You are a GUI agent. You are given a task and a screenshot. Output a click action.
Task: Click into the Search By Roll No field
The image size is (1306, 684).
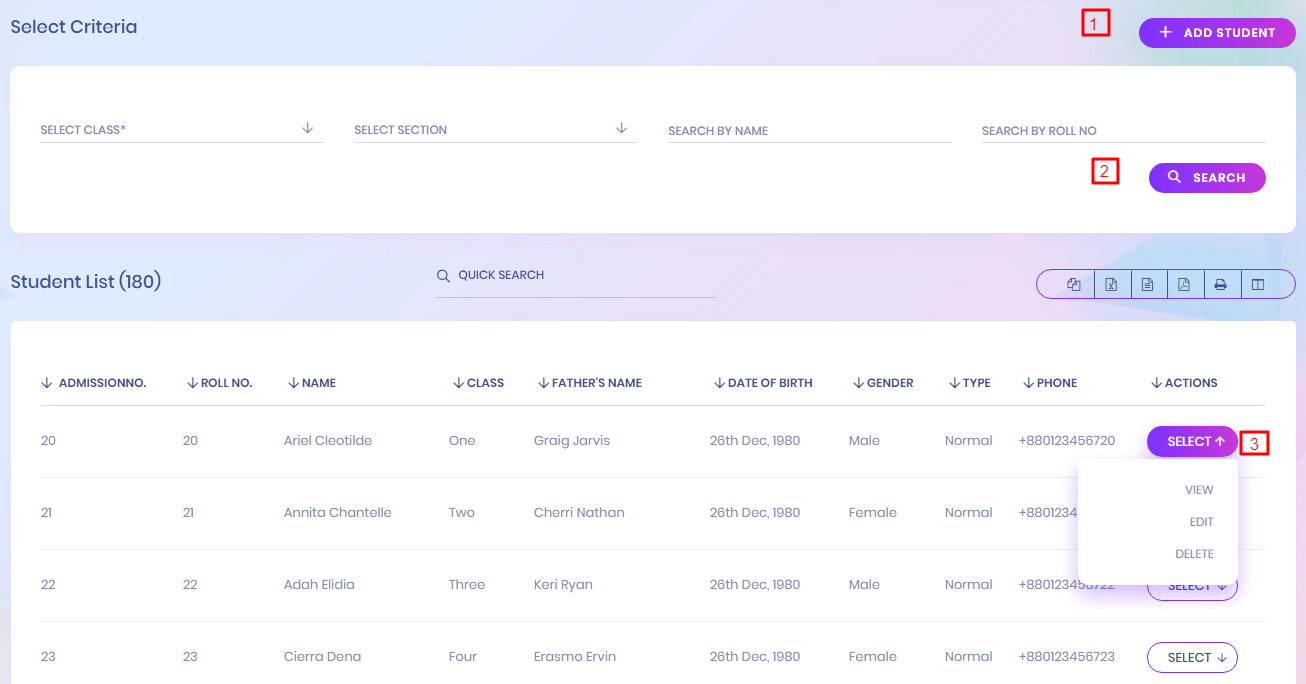[x=1123, y=131]
